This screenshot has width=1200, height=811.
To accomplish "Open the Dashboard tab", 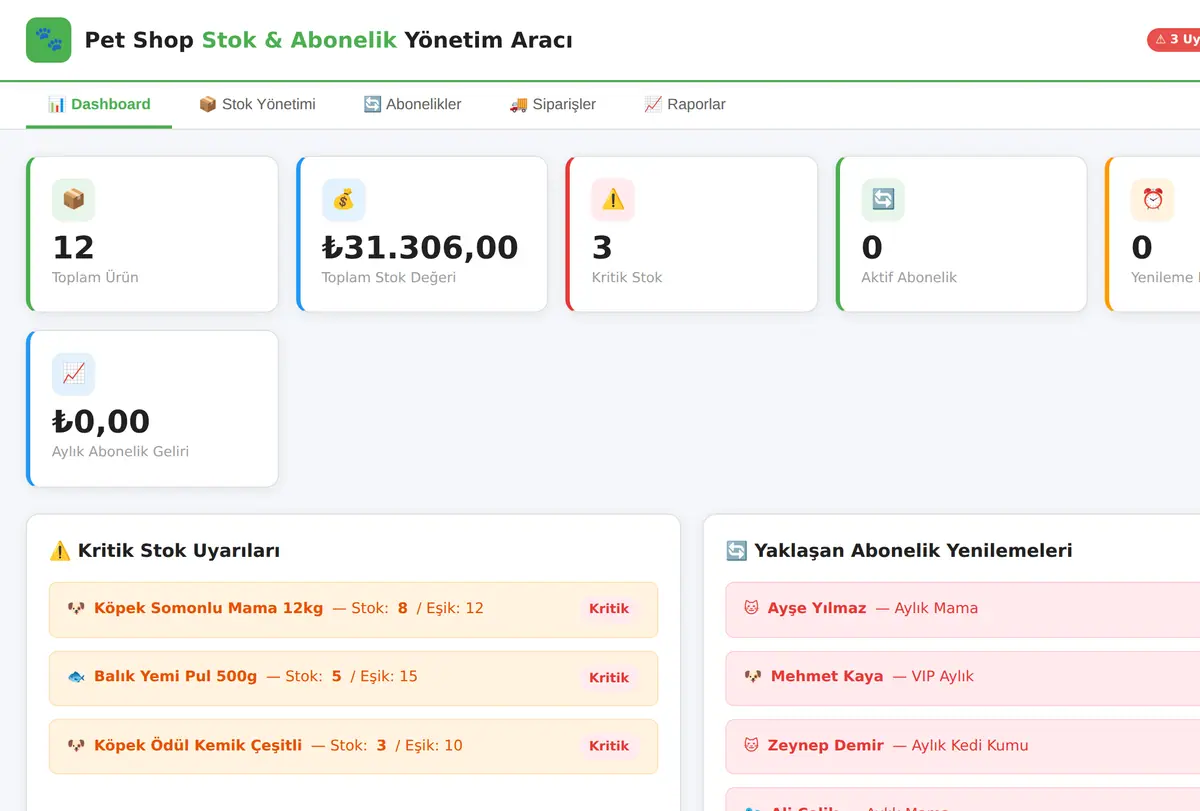I will point(99,104).
